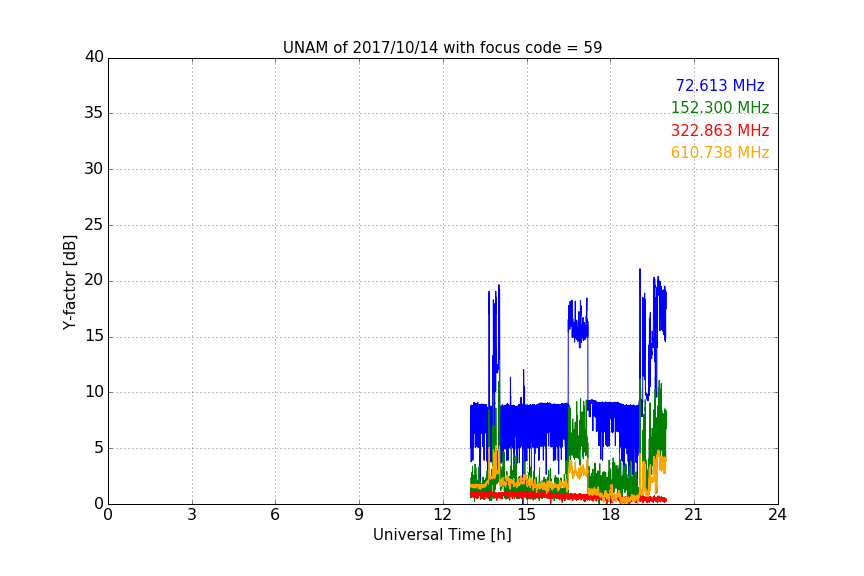Click the x-axis tick label '9'
This screenshot has height=576, width=864.
[x=359, y=515]
